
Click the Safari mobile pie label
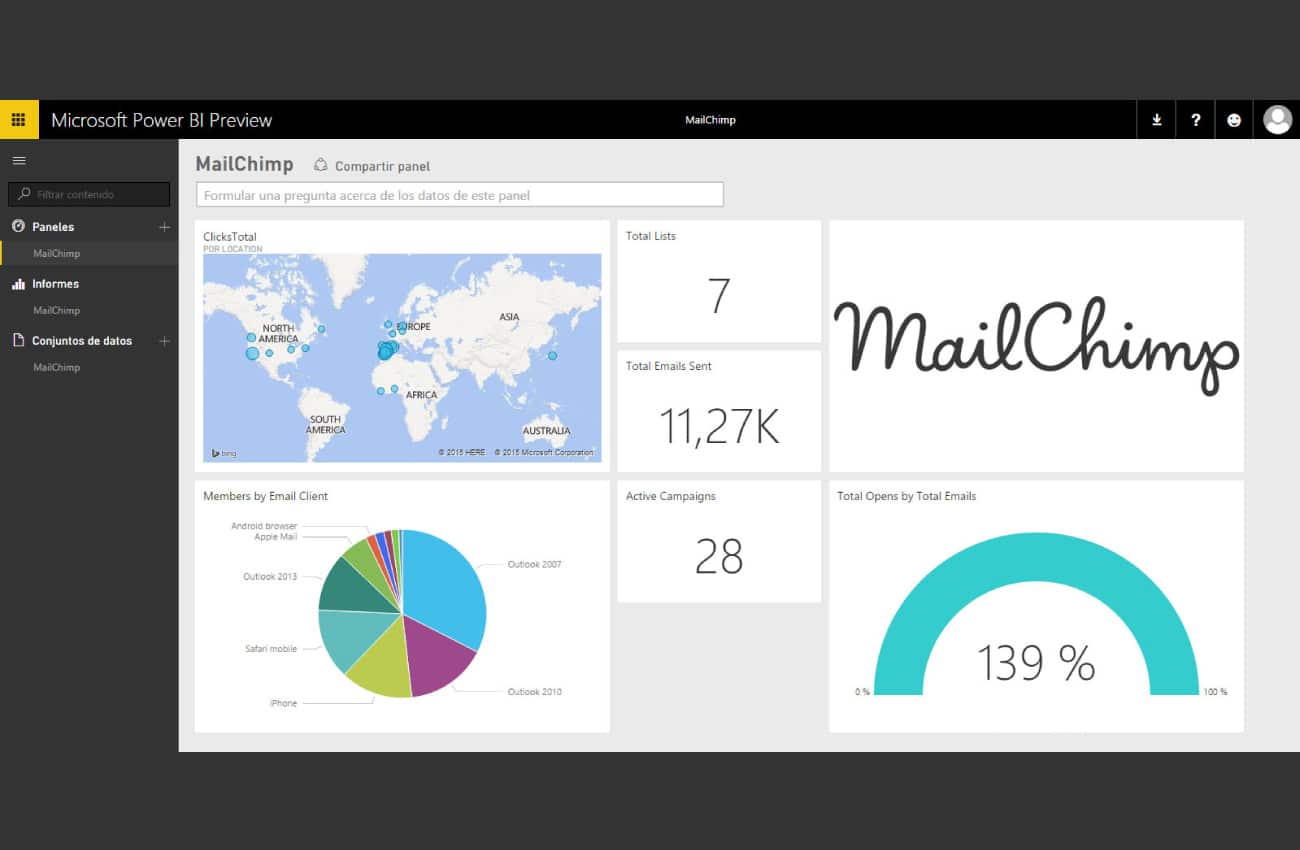pos(271,649)
